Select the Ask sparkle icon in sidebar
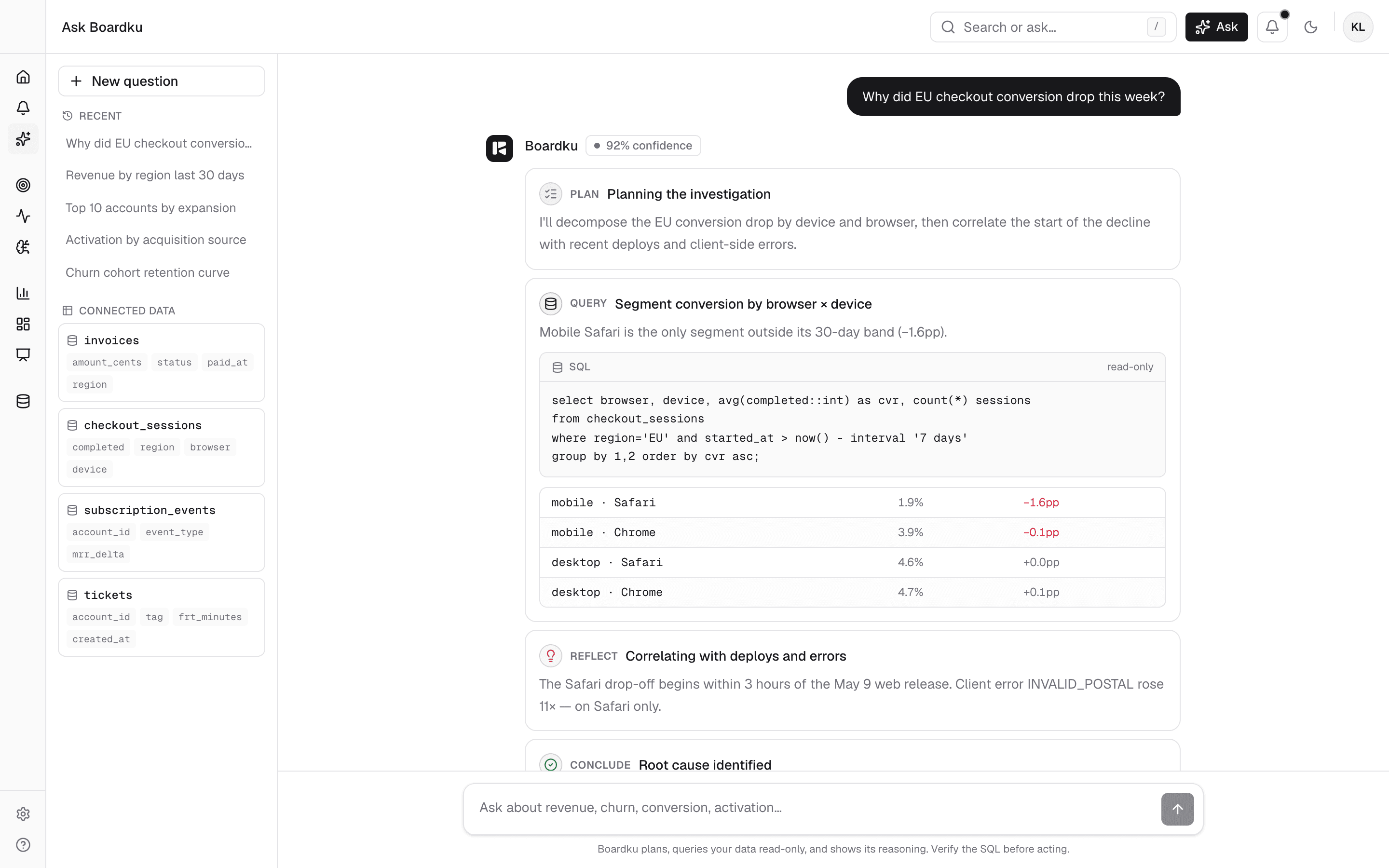Screen dimensions: 1389x868 coord(23,139)
